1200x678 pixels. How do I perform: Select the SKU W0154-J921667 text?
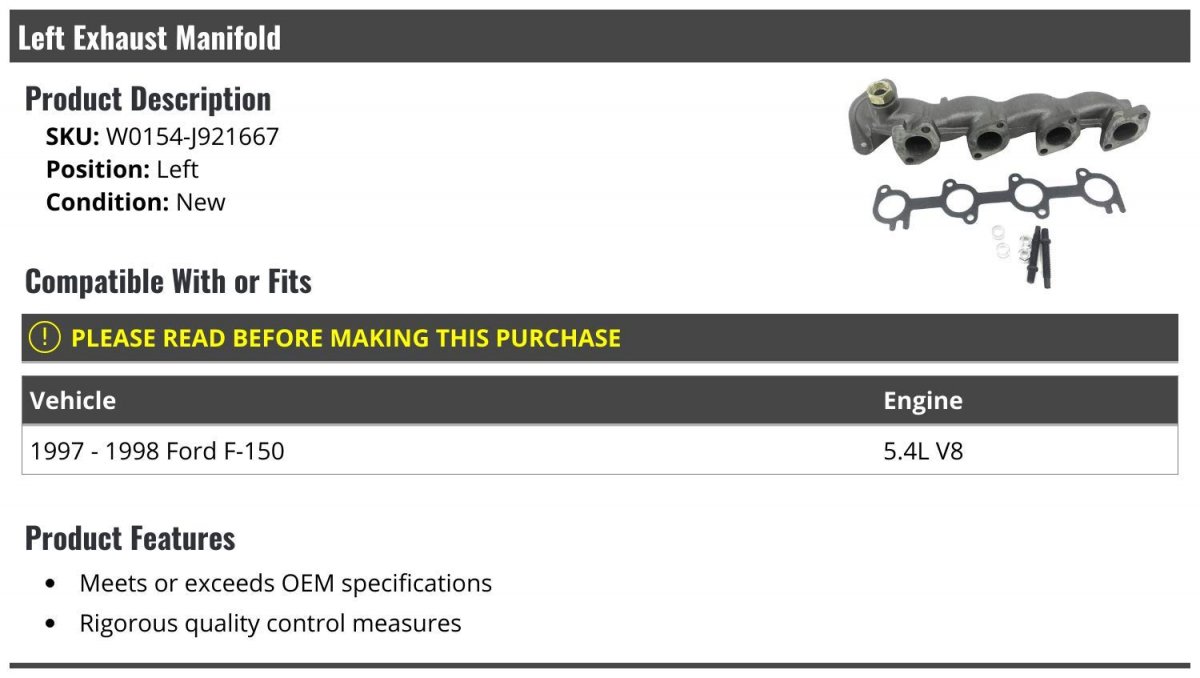click(x=162, y=136)
